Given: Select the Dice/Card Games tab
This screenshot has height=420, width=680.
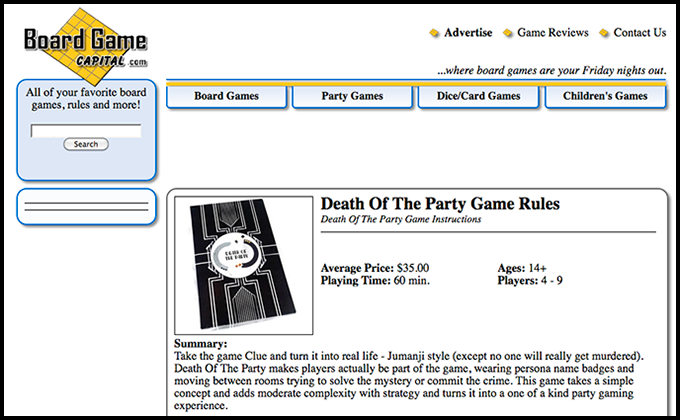Looking at the screenshot, I should click(478, 96).
